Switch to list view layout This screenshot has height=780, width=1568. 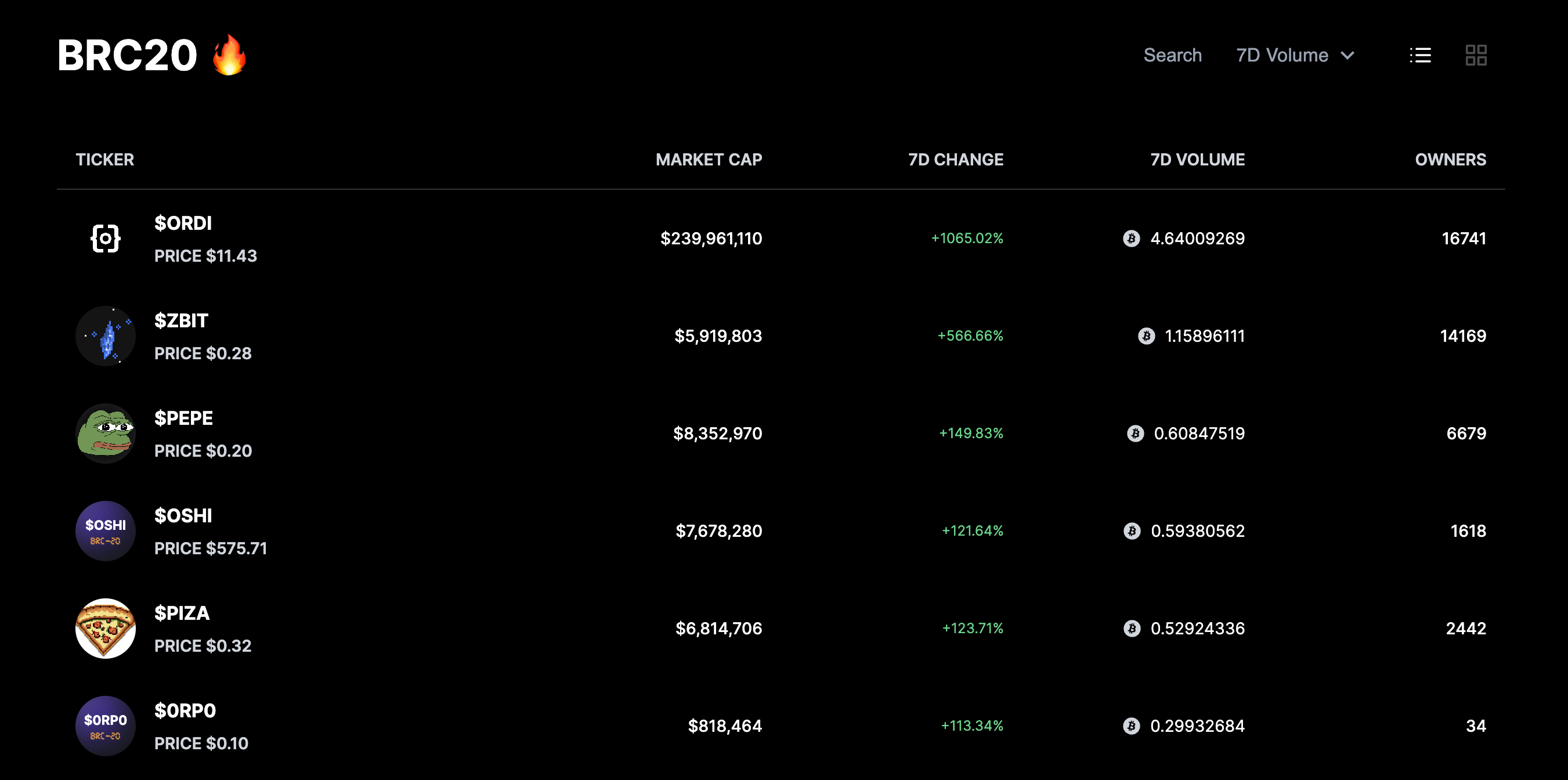pyautogui.click(x=1420, y=55)
